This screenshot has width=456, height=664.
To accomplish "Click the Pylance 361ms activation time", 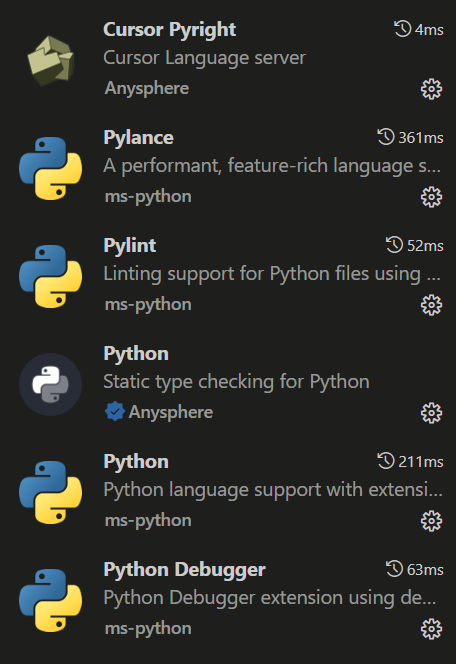I will 410,137.
